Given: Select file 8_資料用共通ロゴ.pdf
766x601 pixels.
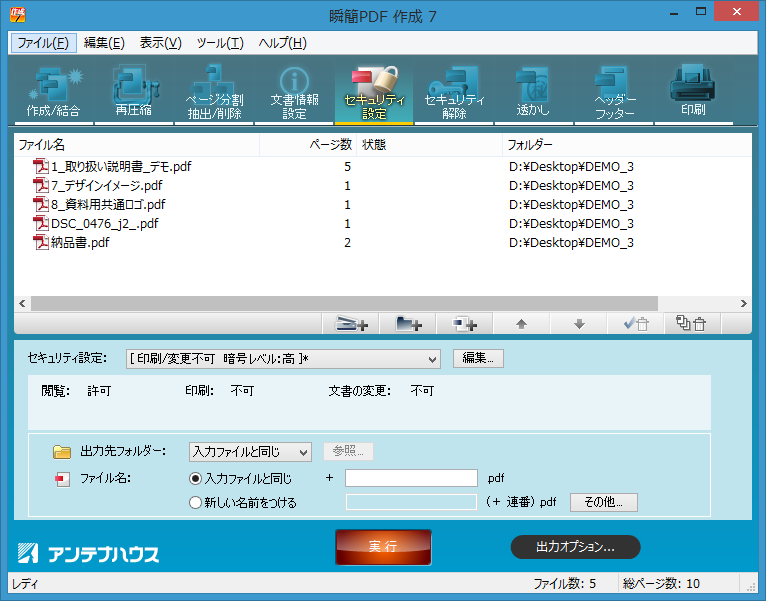Looking at the screenshot, I should coord(108,205).
